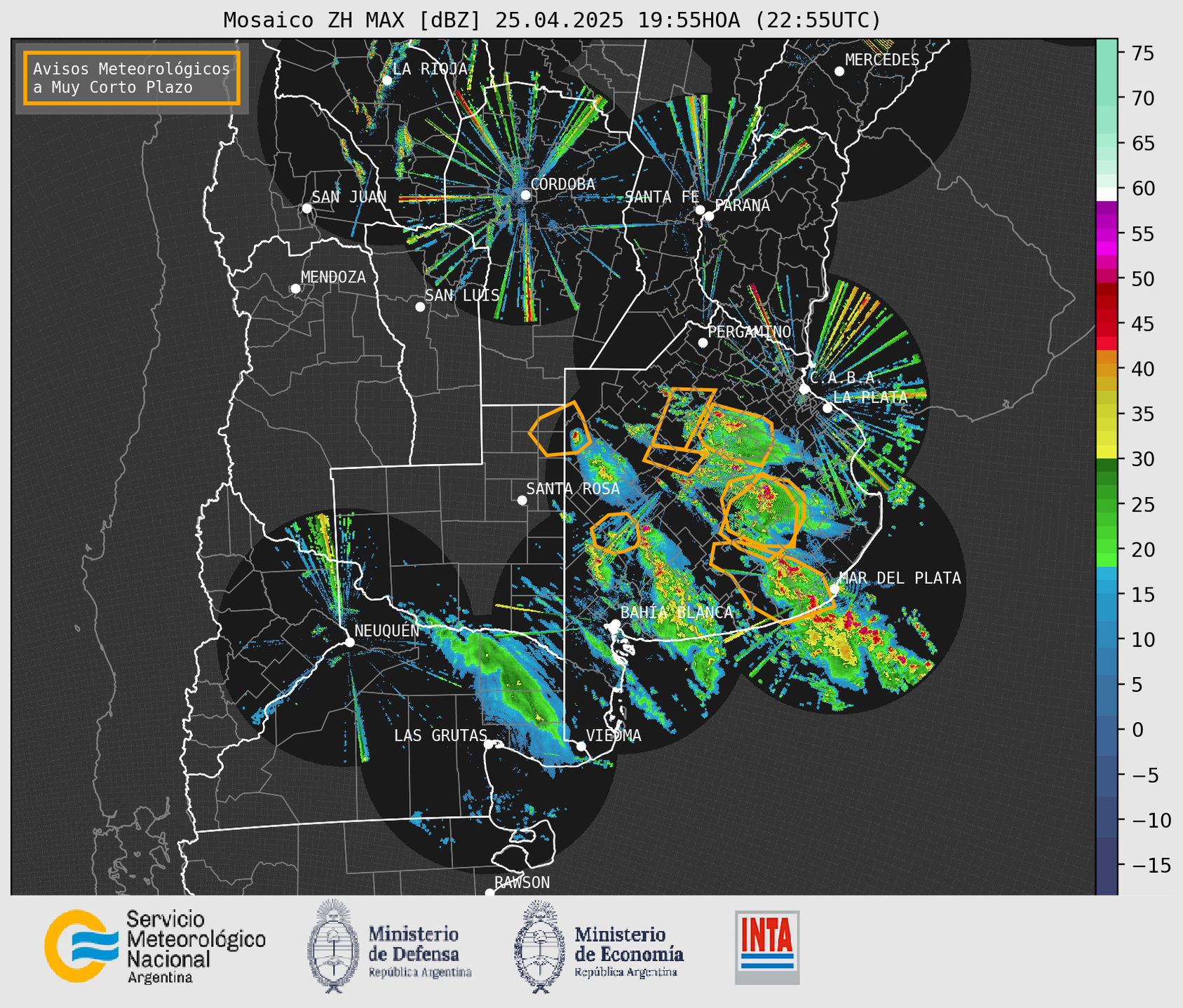Click the colorbar tick label 75
Viewport: 1183px width, 1008px height.
point(1142,53)
